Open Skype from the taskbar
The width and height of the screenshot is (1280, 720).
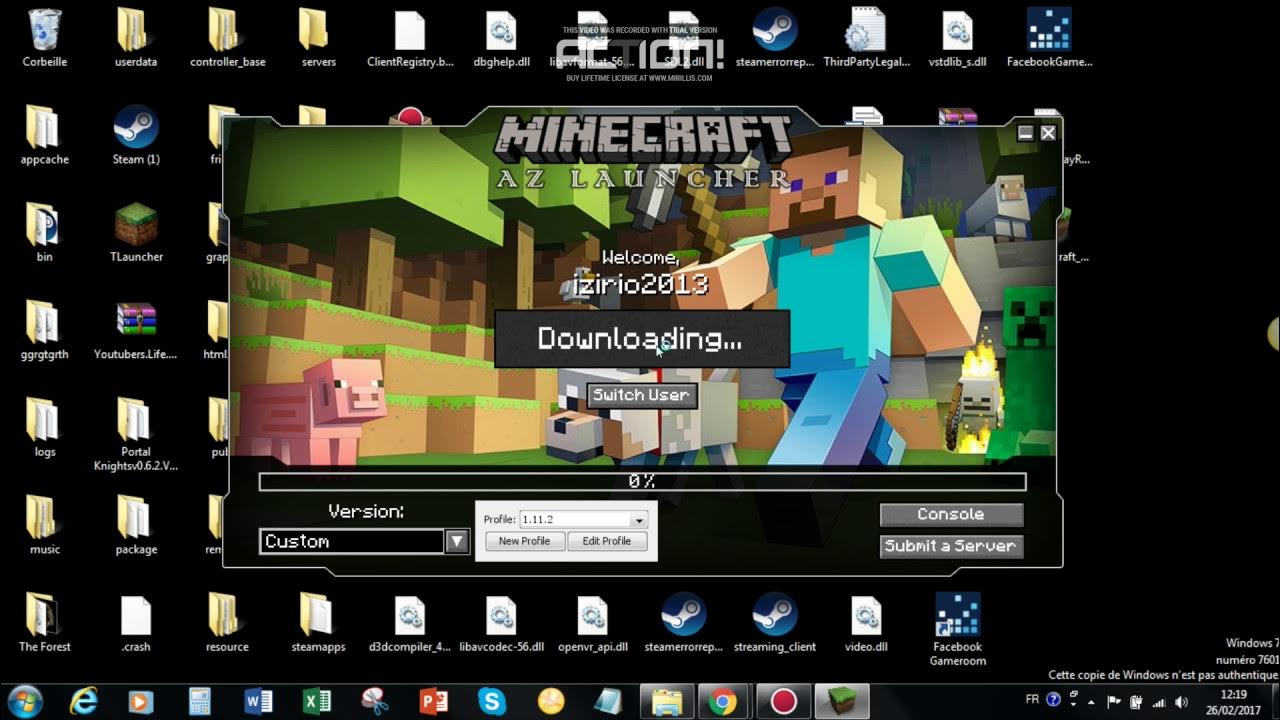pyautogui.click(x=492, y=702)
